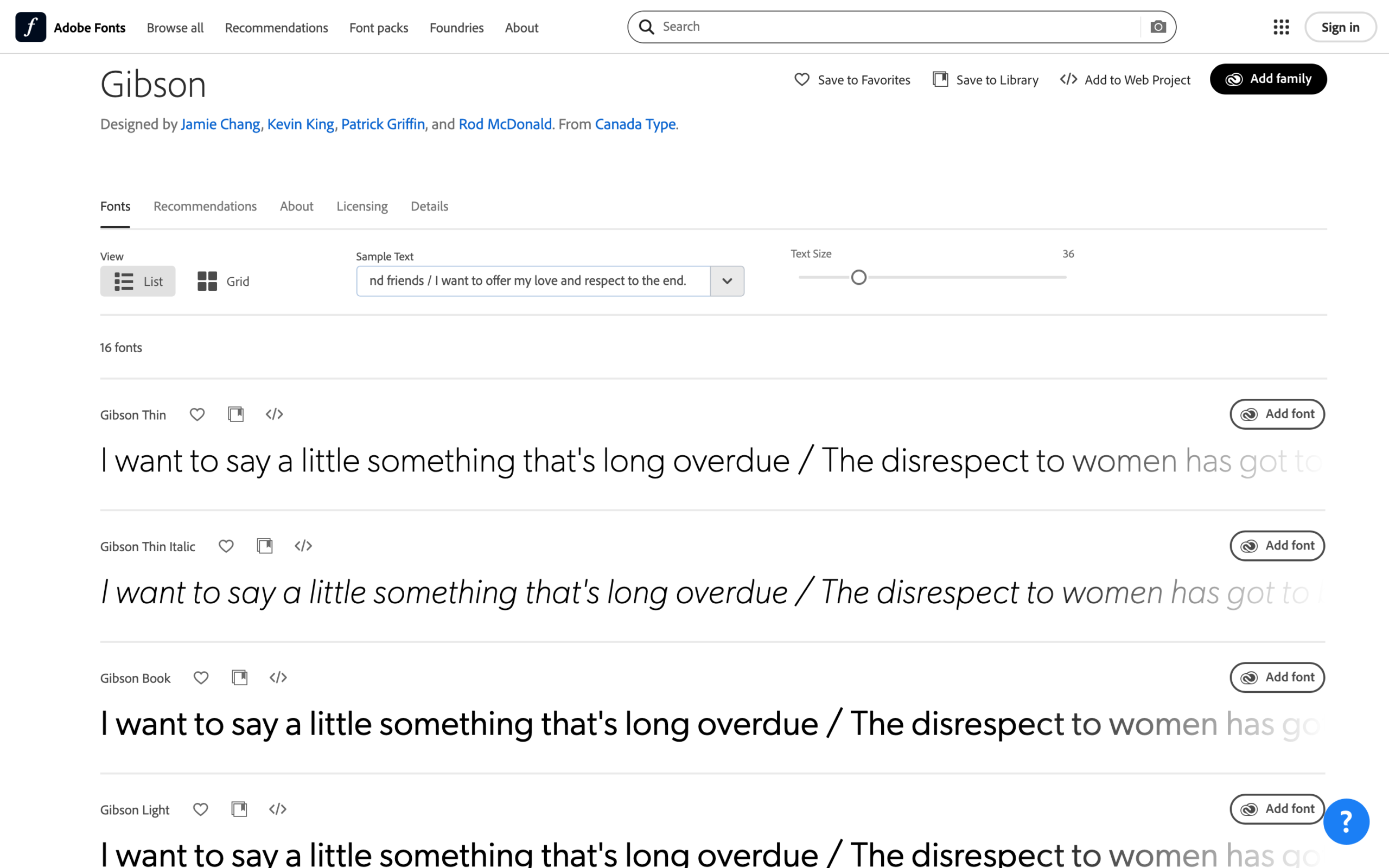Click the Adobe Fonts logo icon
The image size is (1389, 868).
[30, 27]
